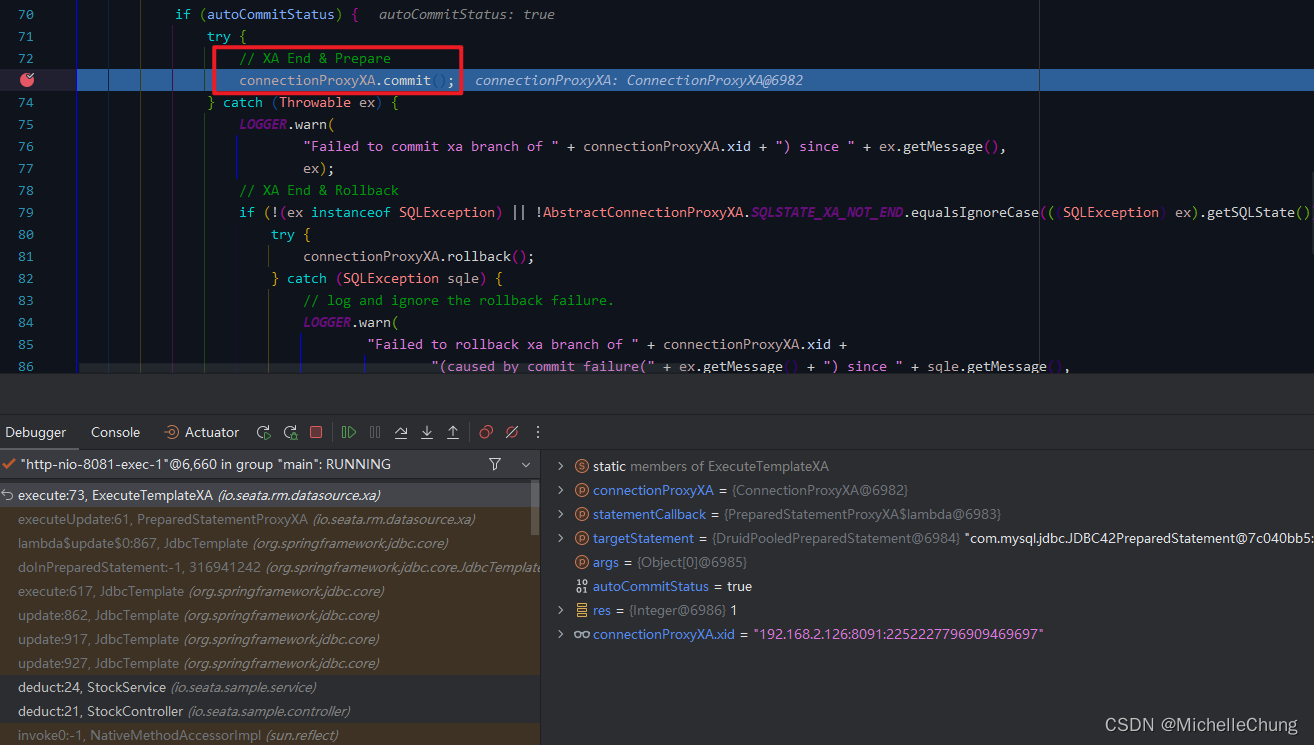Click the Rerun in debug mode icon
This screenshot has width=1314, height=745.
(x=290, y=432)
